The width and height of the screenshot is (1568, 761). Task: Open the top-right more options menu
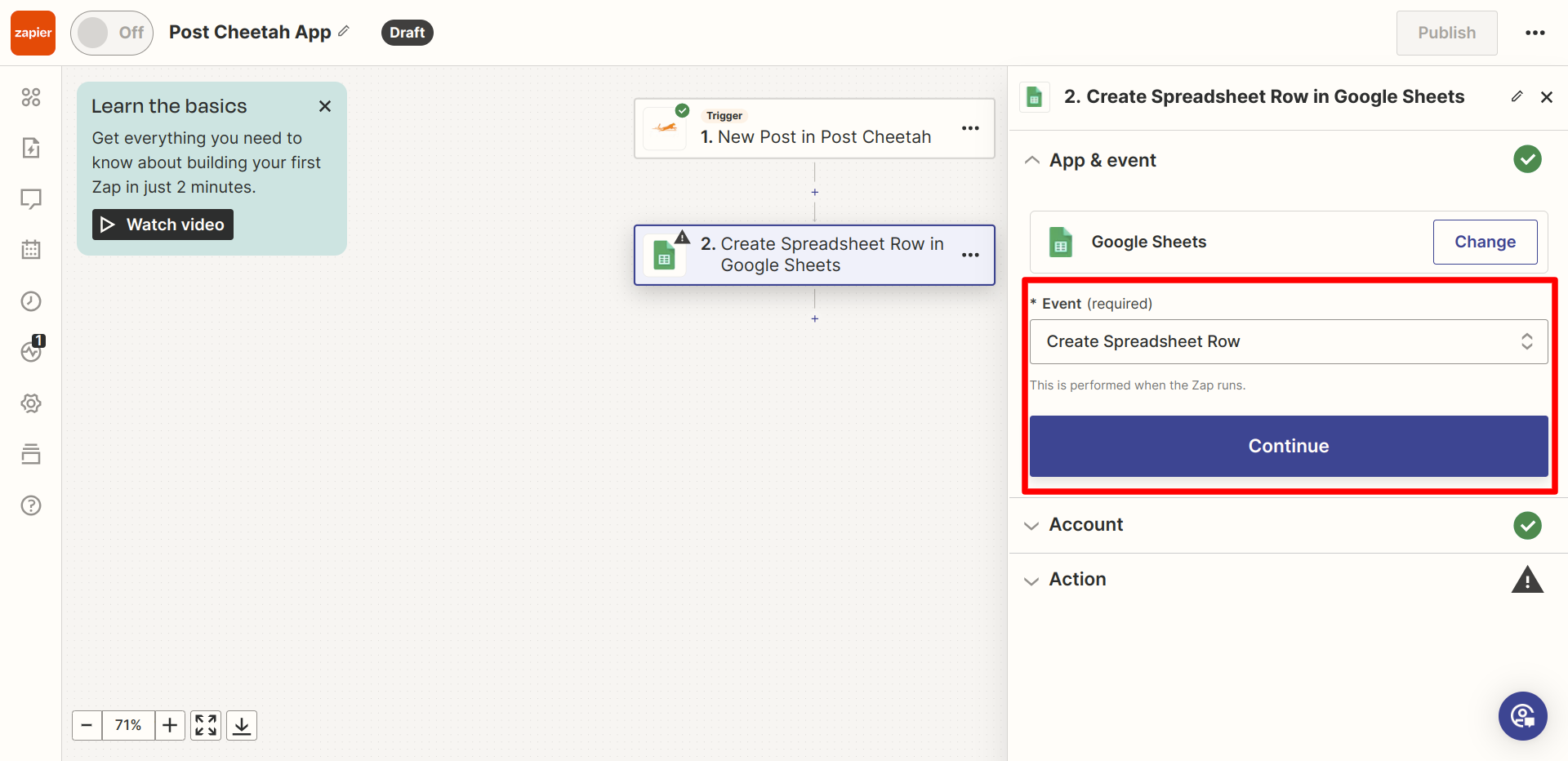pos(1535,33)
